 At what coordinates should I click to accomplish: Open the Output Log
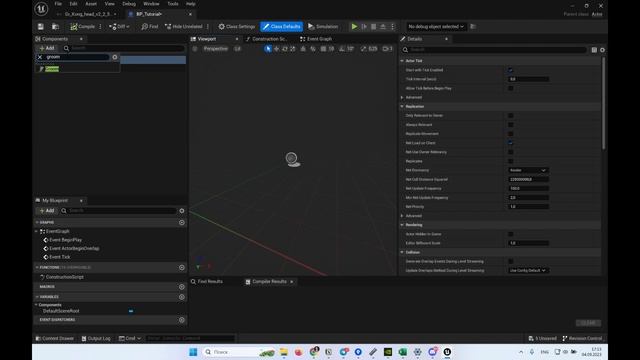point(96,338)
